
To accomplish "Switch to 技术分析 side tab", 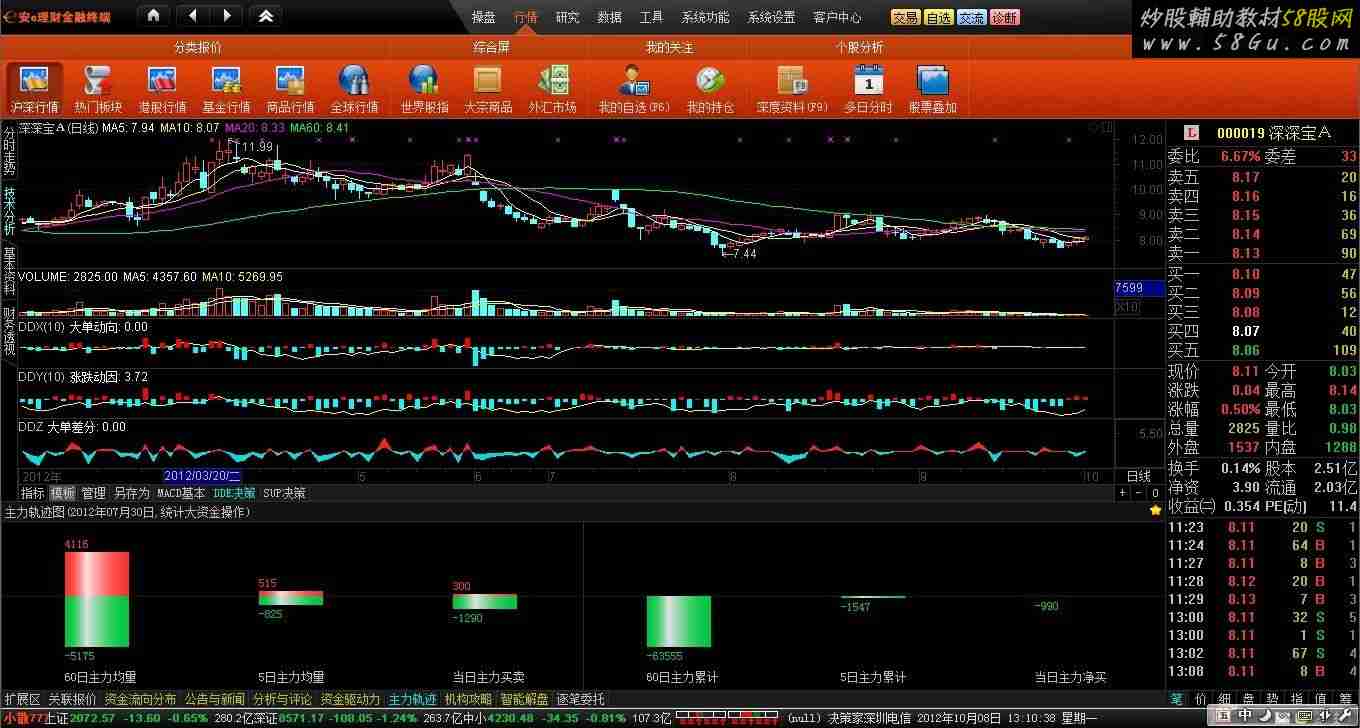I will [x=9, y=210].
